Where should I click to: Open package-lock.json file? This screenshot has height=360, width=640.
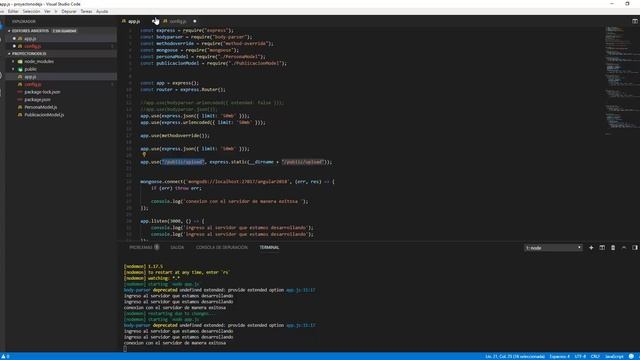[x=42, y=92]
